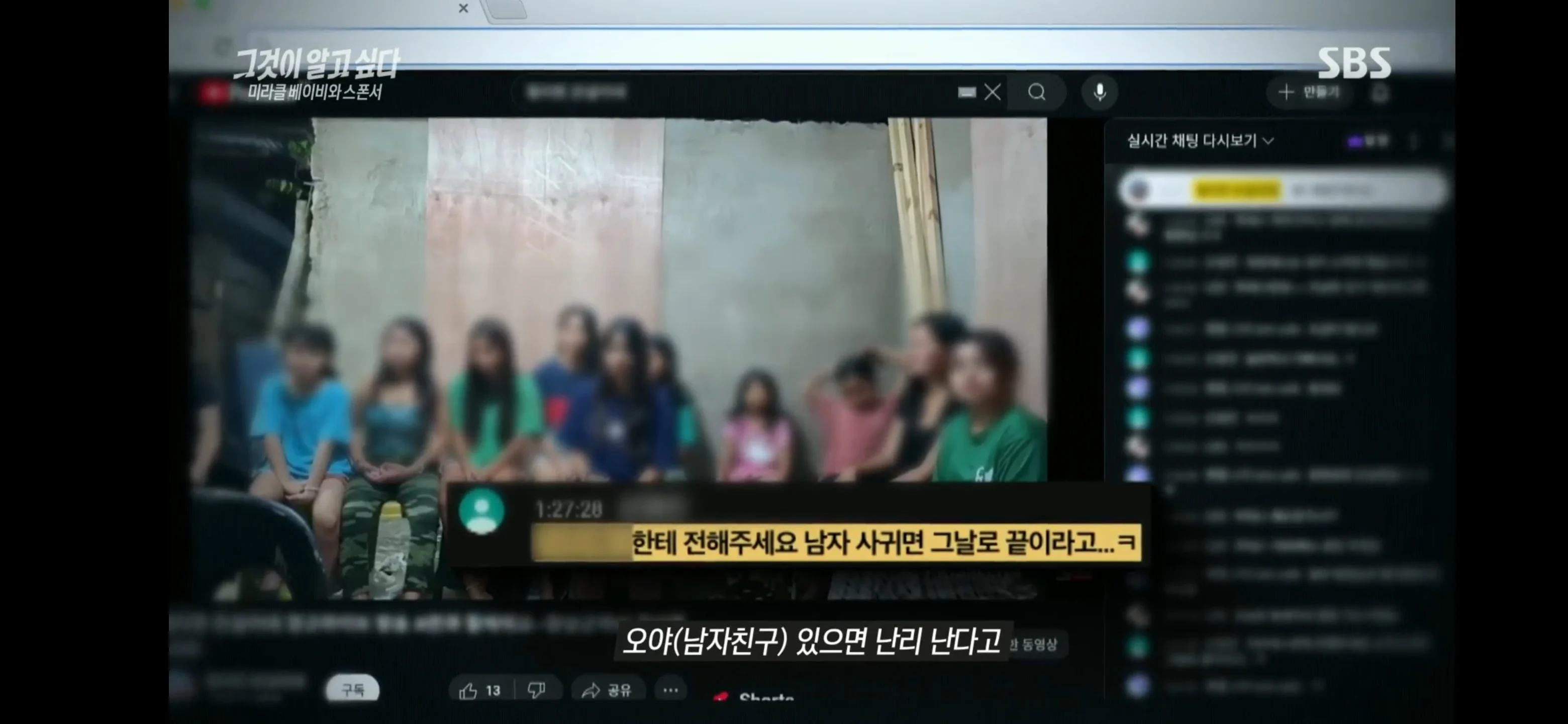
Task: Click the magnifier search button
Action: pyautogui.click(x=1037, y=93)
